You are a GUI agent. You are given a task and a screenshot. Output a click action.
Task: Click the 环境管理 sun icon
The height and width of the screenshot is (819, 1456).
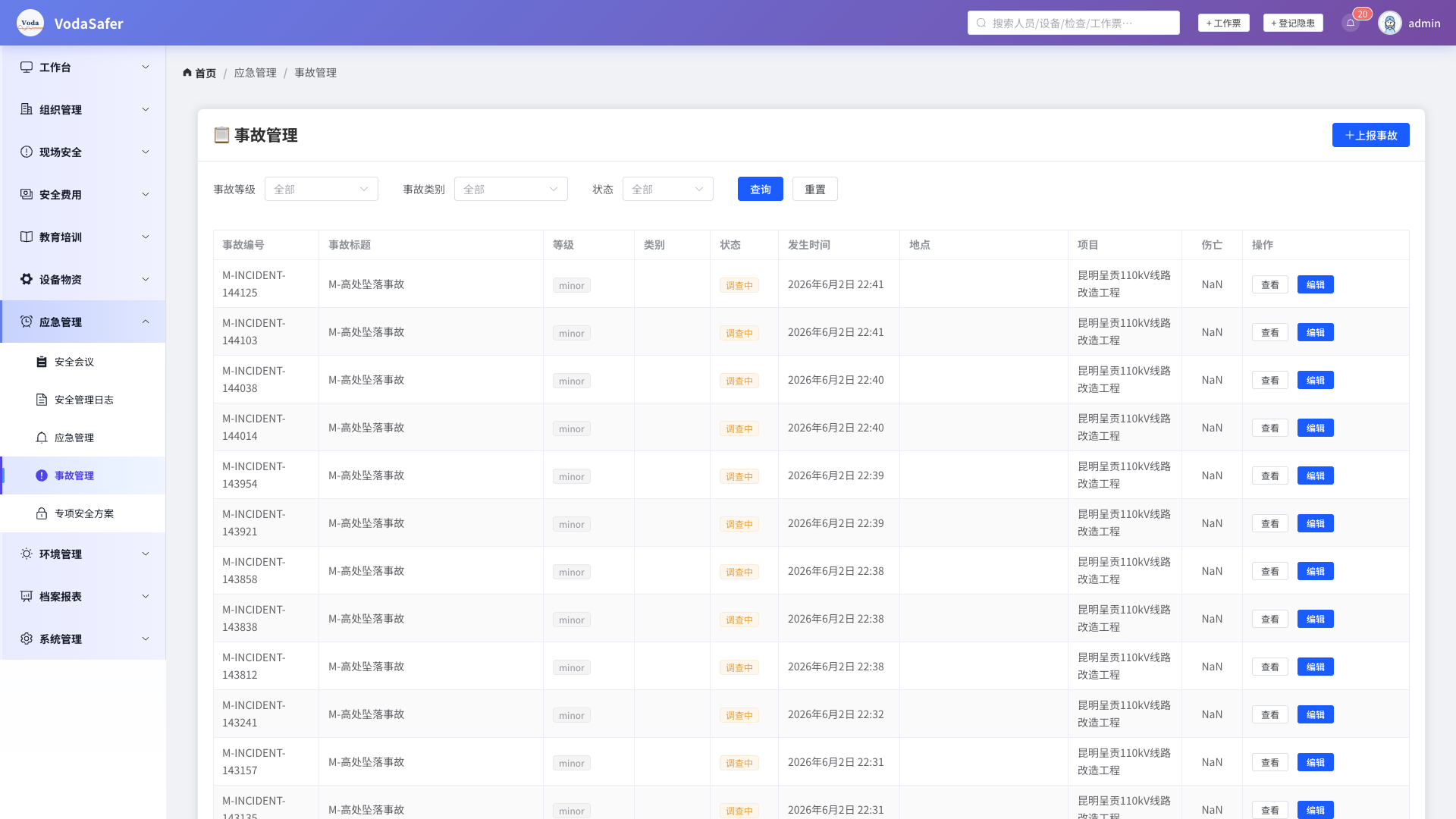point(27,554)
